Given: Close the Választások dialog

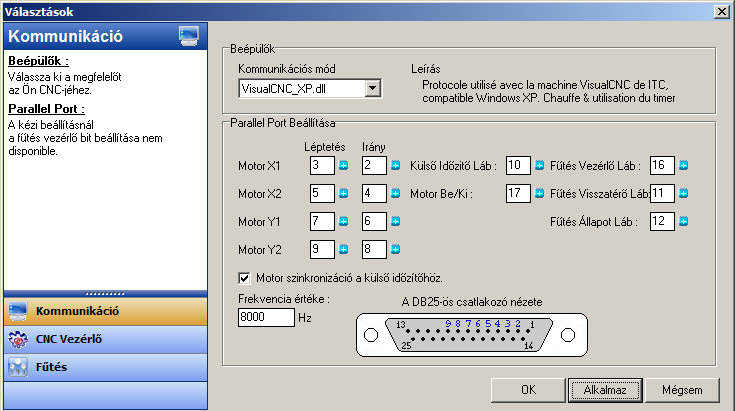Looking at the screenshot, I should [722, 12].
